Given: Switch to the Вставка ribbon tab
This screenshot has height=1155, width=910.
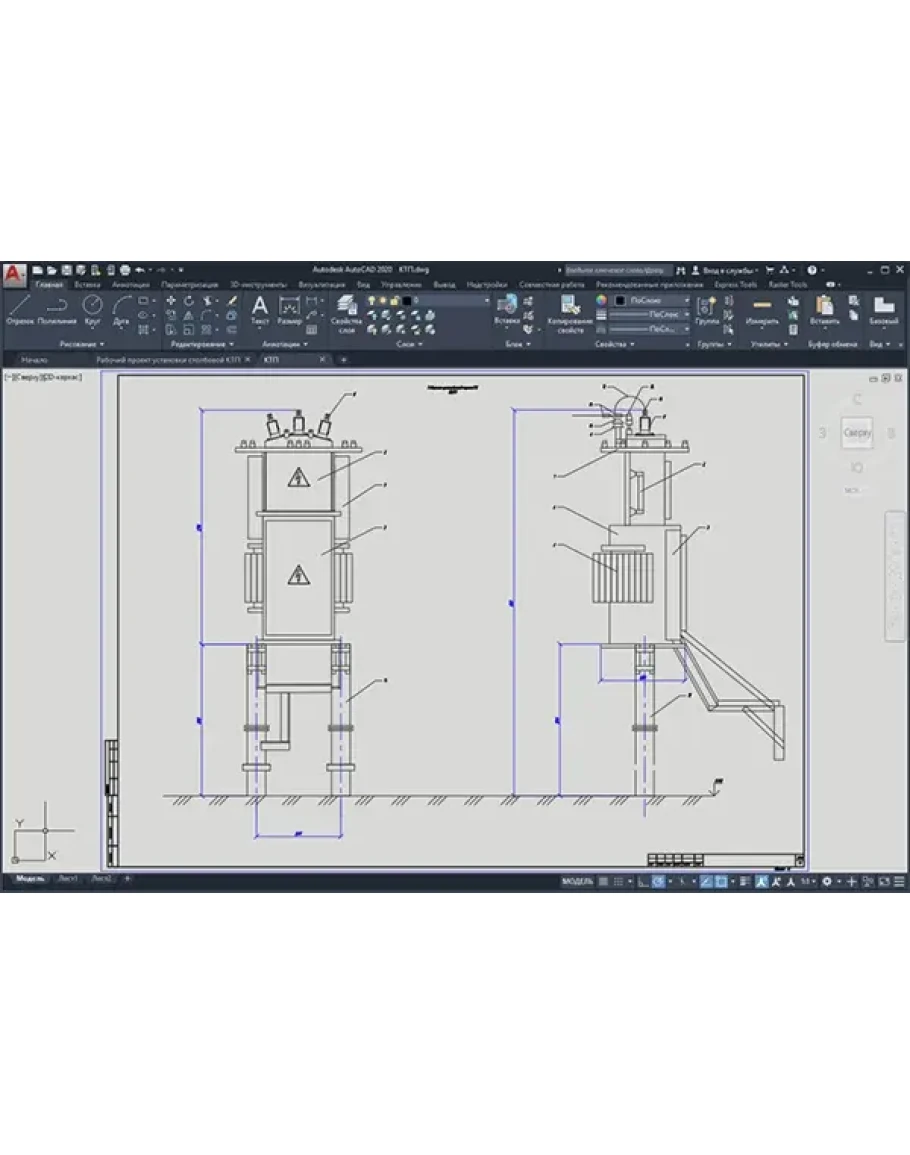Looking at the screenshot, I should pos(87,284).
